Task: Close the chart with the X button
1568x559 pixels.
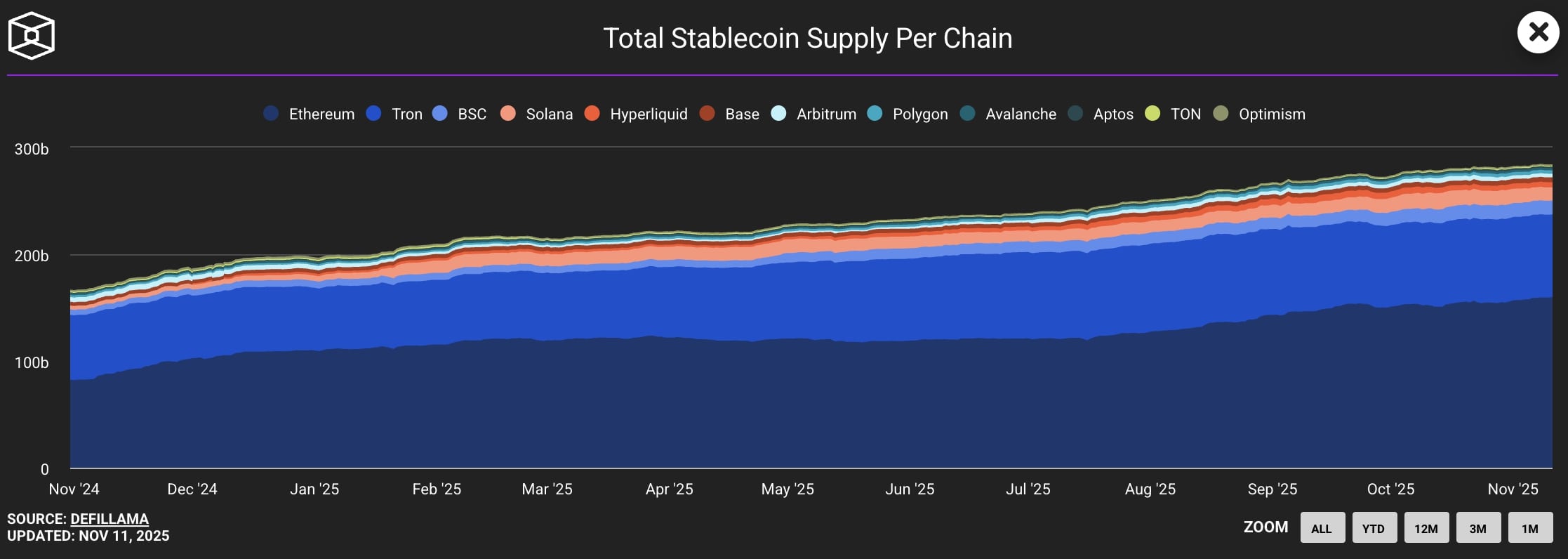Action: 1538,32
